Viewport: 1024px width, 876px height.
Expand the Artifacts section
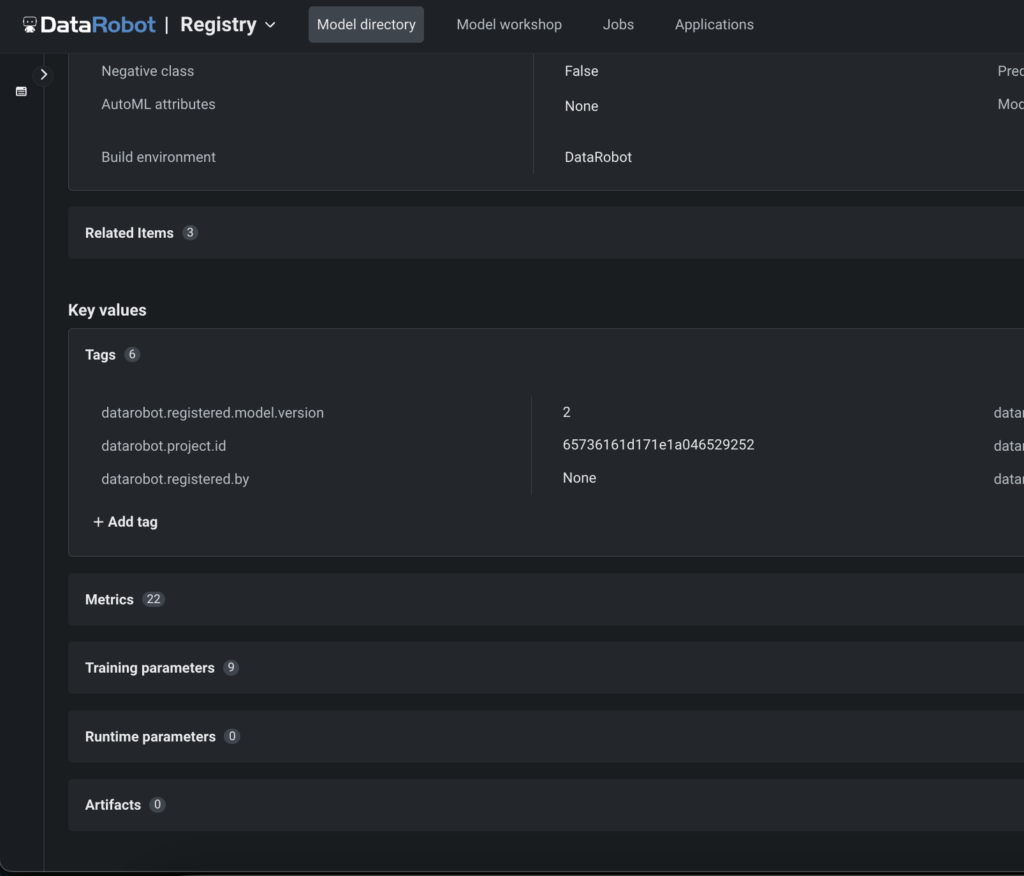tap(546, 805)
